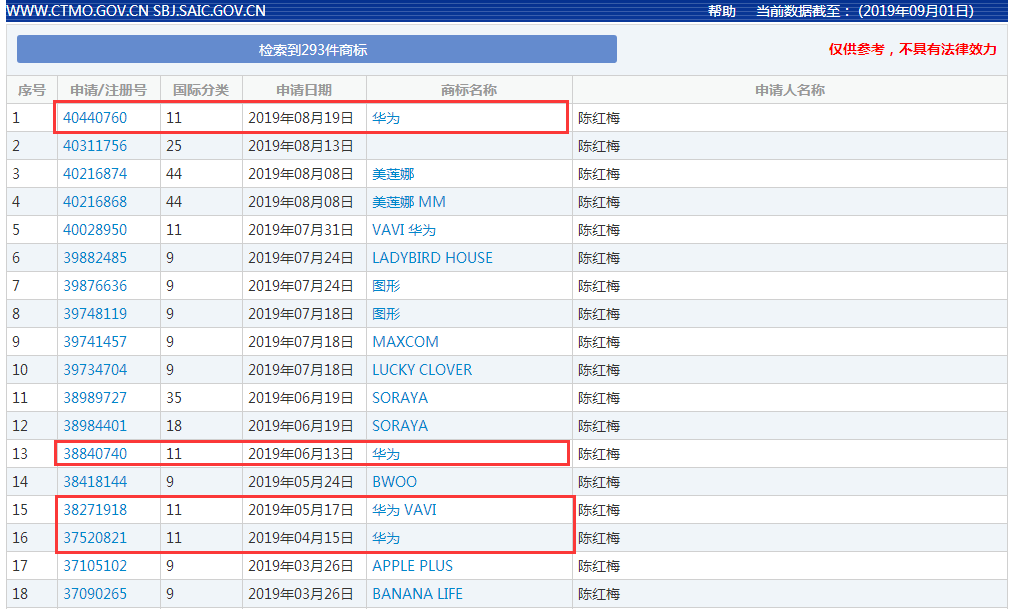Image resolution: width=1011 pixels, height=609 pixels.
Task: Open registration number 40216868
Action: [x=95, y=202]
